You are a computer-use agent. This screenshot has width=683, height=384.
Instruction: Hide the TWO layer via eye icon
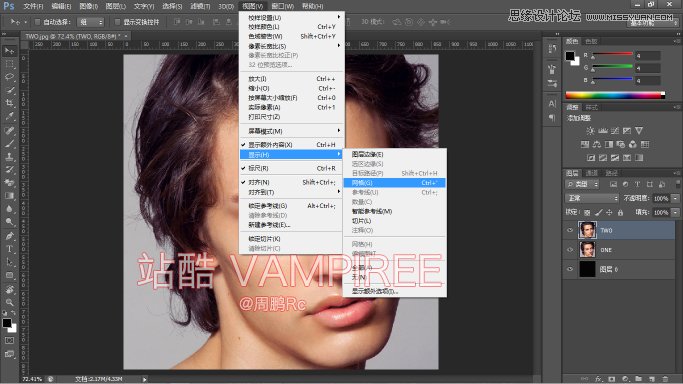coord(570,230)
